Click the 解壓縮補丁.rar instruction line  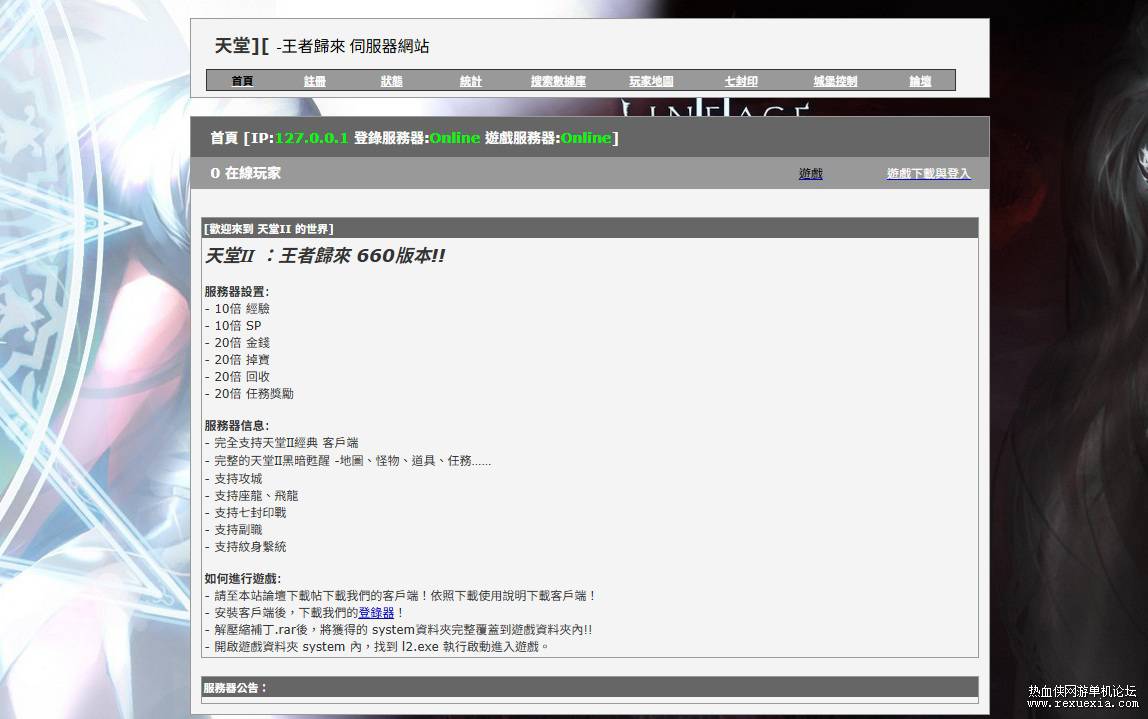(x=398, y=630)
